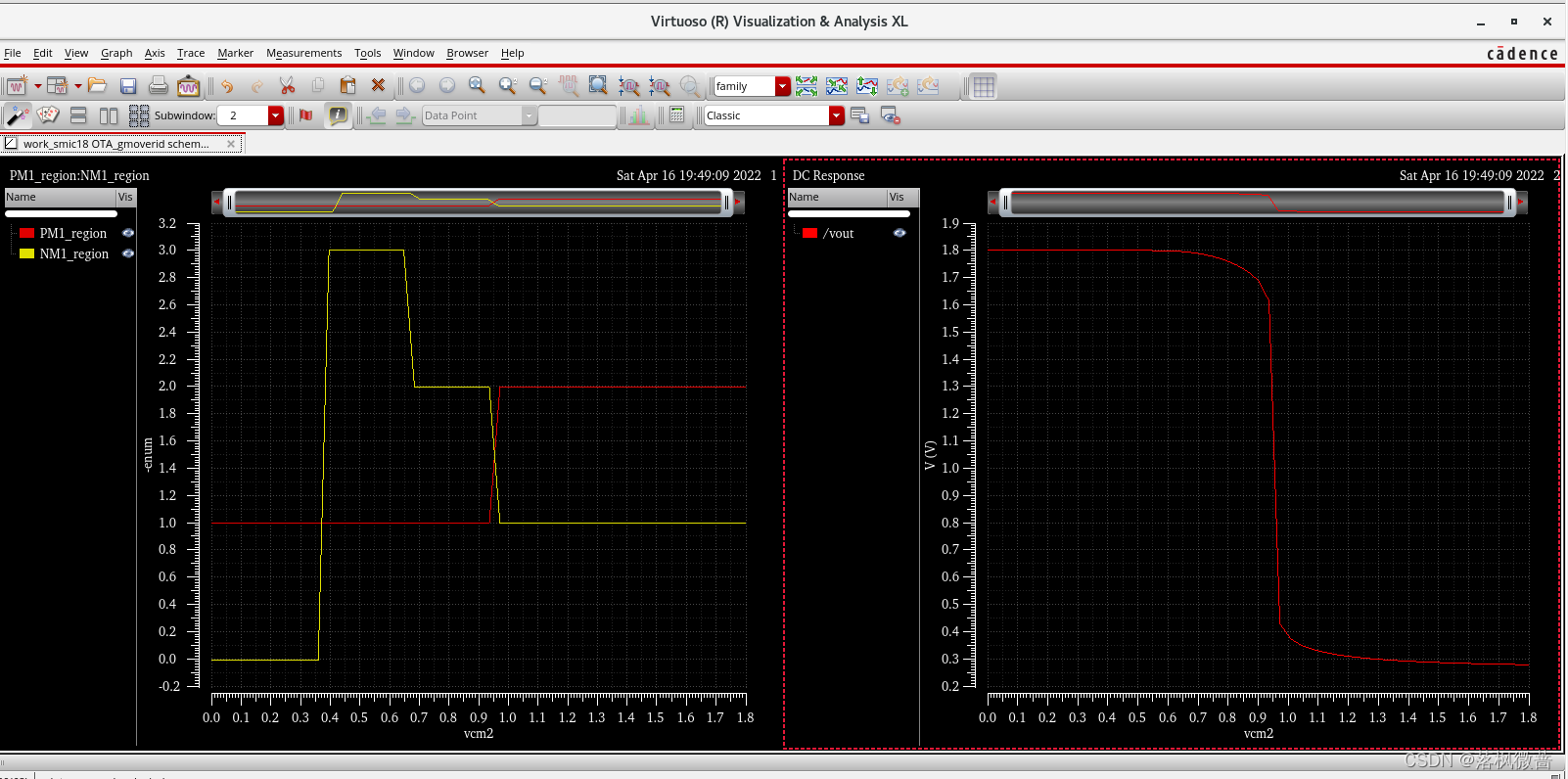Toggle the graph grid icon

(x=984, y=86)
